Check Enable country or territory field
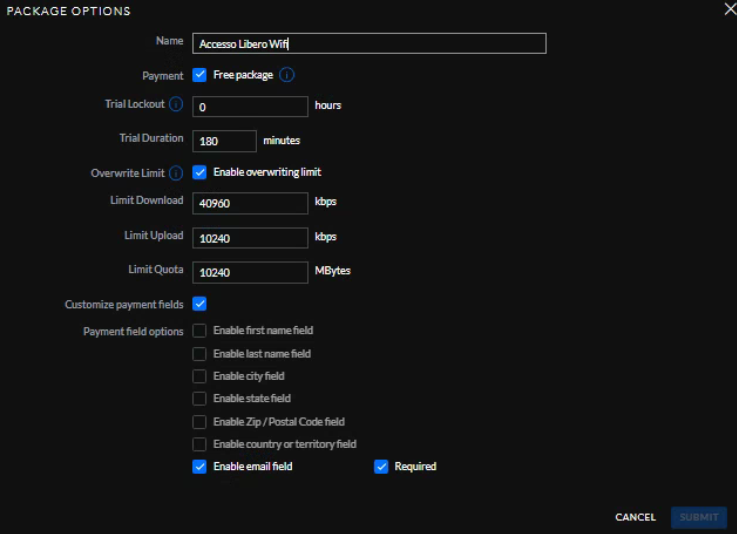 tap(199, 444)
